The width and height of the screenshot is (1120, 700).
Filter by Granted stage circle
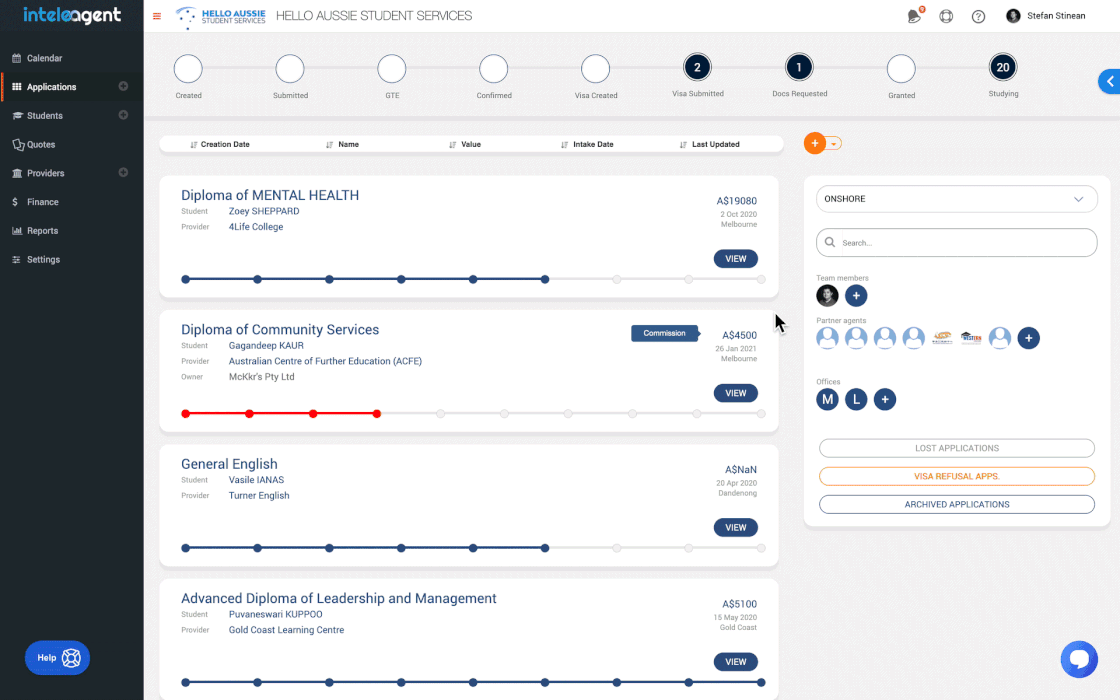(x=901, y=69)
